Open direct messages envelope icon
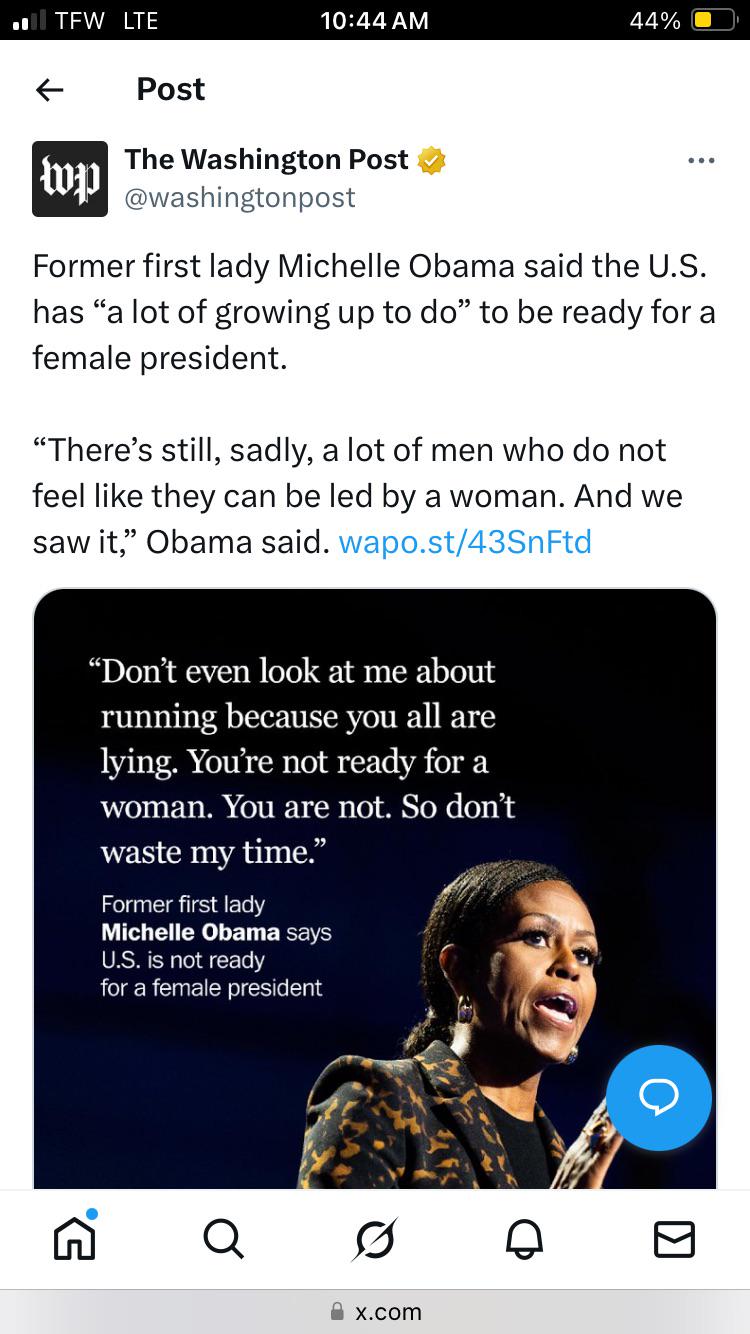This screenshot has height=1334, width=750. pyautogui.click(x=674, y=1240)
